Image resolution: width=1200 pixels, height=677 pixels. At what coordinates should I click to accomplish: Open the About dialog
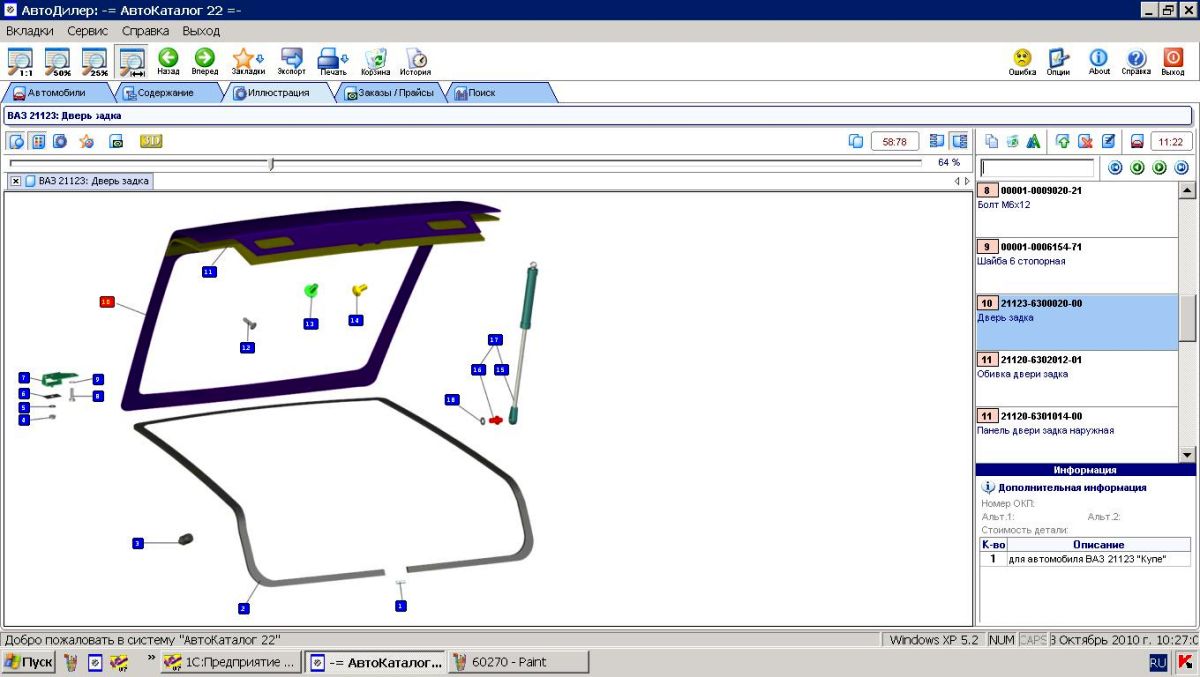pyautogui.click(x=1099, y=61)
